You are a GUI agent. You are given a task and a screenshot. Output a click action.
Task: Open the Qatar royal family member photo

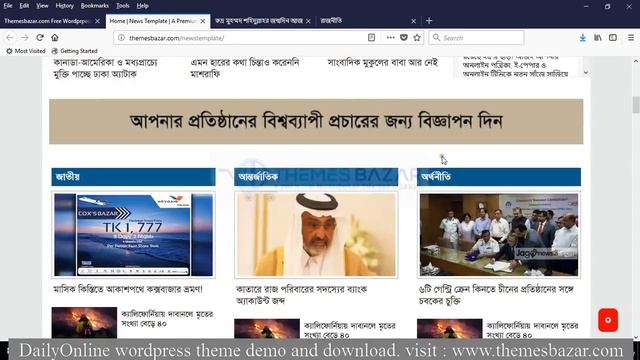[316, 235]
